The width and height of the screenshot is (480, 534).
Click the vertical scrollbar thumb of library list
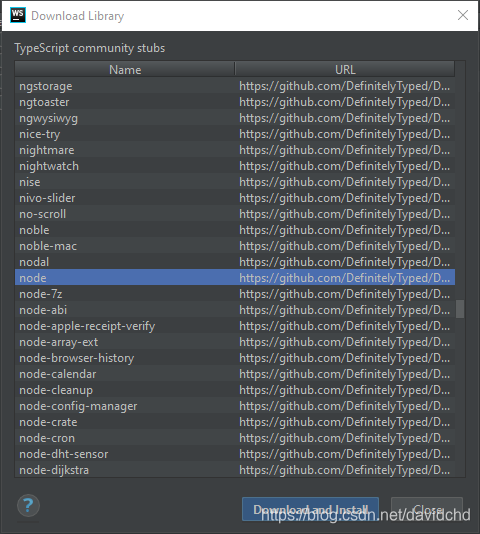(460, 309)
